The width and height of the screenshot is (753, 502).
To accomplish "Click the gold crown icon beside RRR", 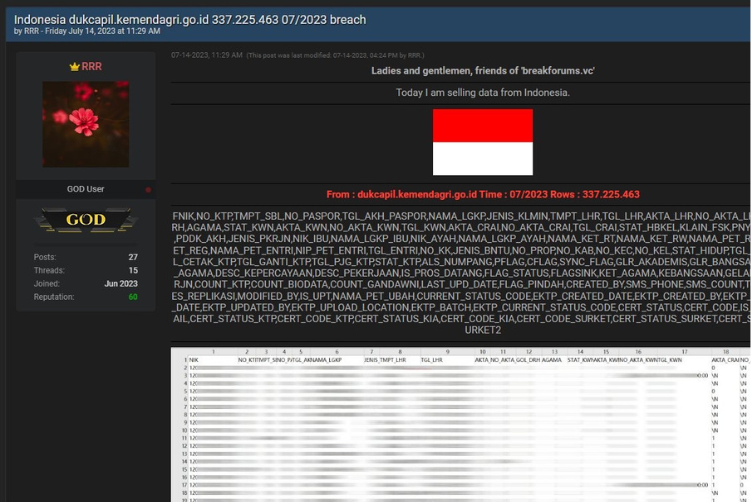I will point(73,66).
